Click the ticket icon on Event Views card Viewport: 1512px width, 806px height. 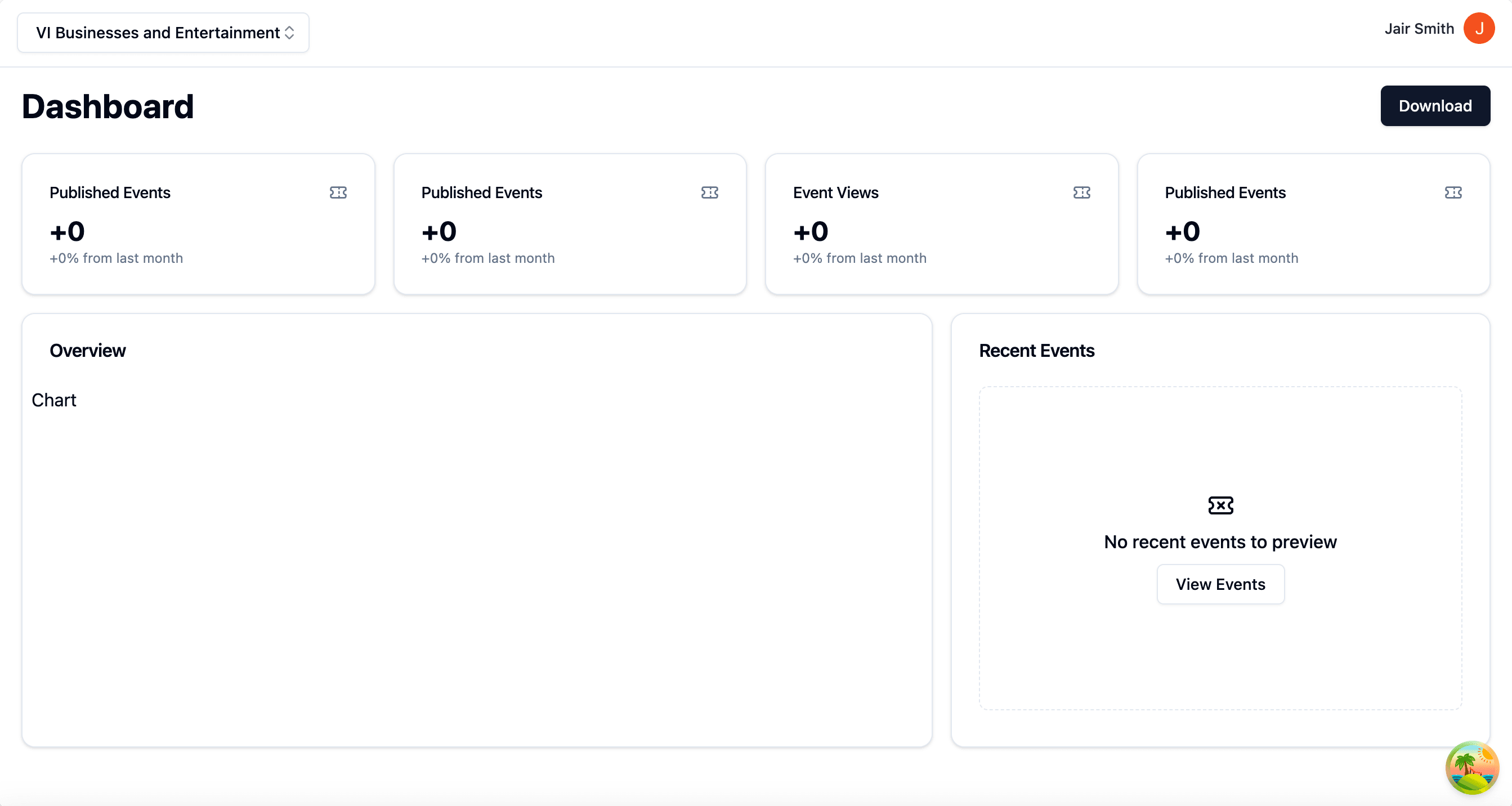pos(1082,192)
